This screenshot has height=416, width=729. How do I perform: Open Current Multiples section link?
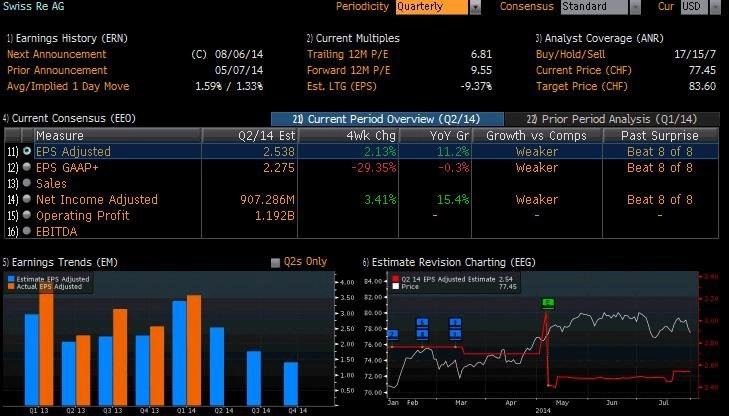click(x=353, y=38)
